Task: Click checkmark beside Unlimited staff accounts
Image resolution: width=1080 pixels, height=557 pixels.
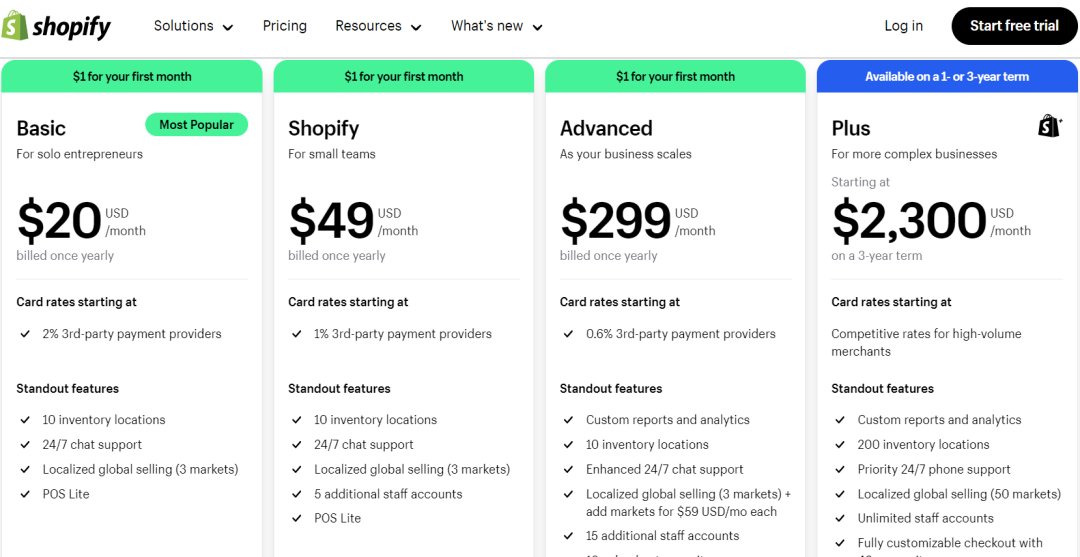Action: [x=841, y=518]
